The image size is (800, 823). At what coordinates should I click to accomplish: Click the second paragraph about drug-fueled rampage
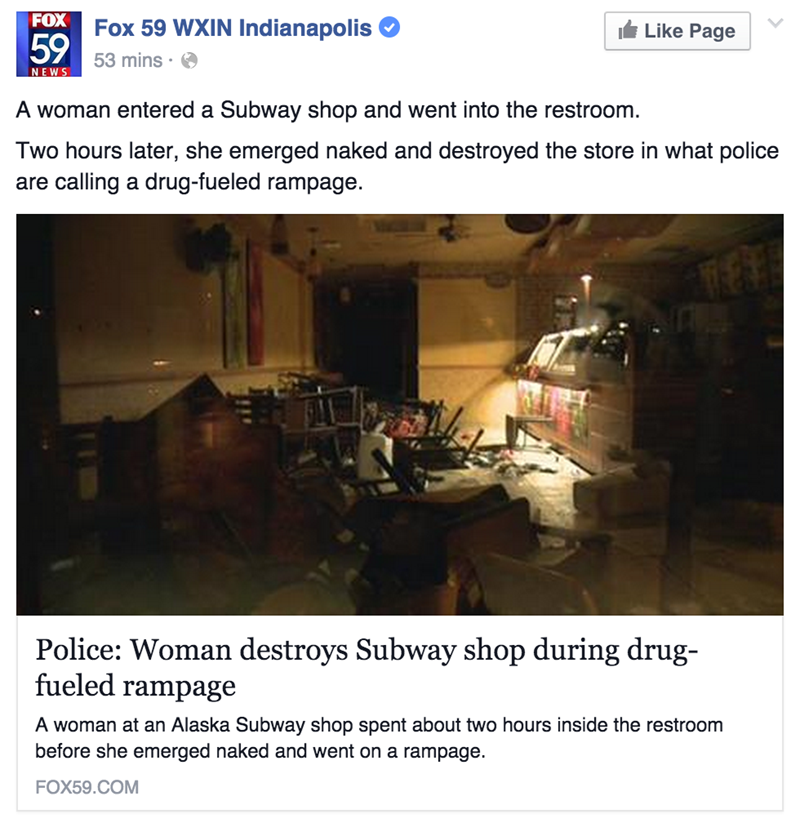point(397,166)
